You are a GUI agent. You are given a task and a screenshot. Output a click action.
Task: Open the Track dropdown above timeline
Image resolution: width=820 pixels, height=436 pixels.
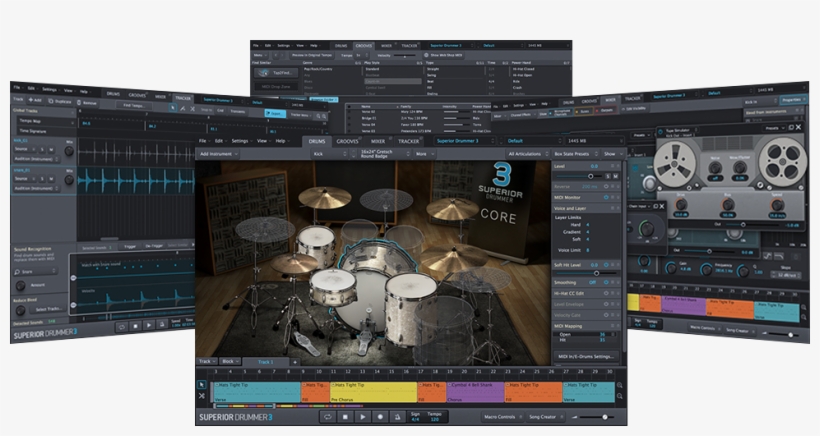(207, 361)
